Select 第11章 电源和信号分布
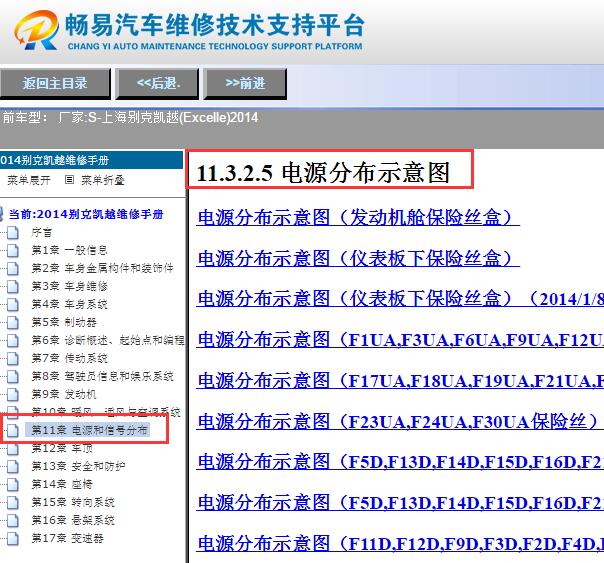 pos(89,430)
